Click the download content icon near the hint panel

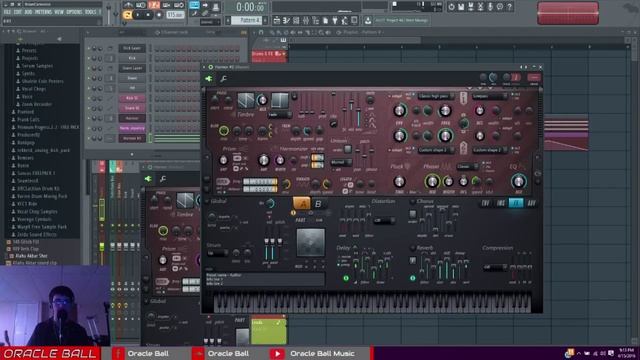coord(367,20)
